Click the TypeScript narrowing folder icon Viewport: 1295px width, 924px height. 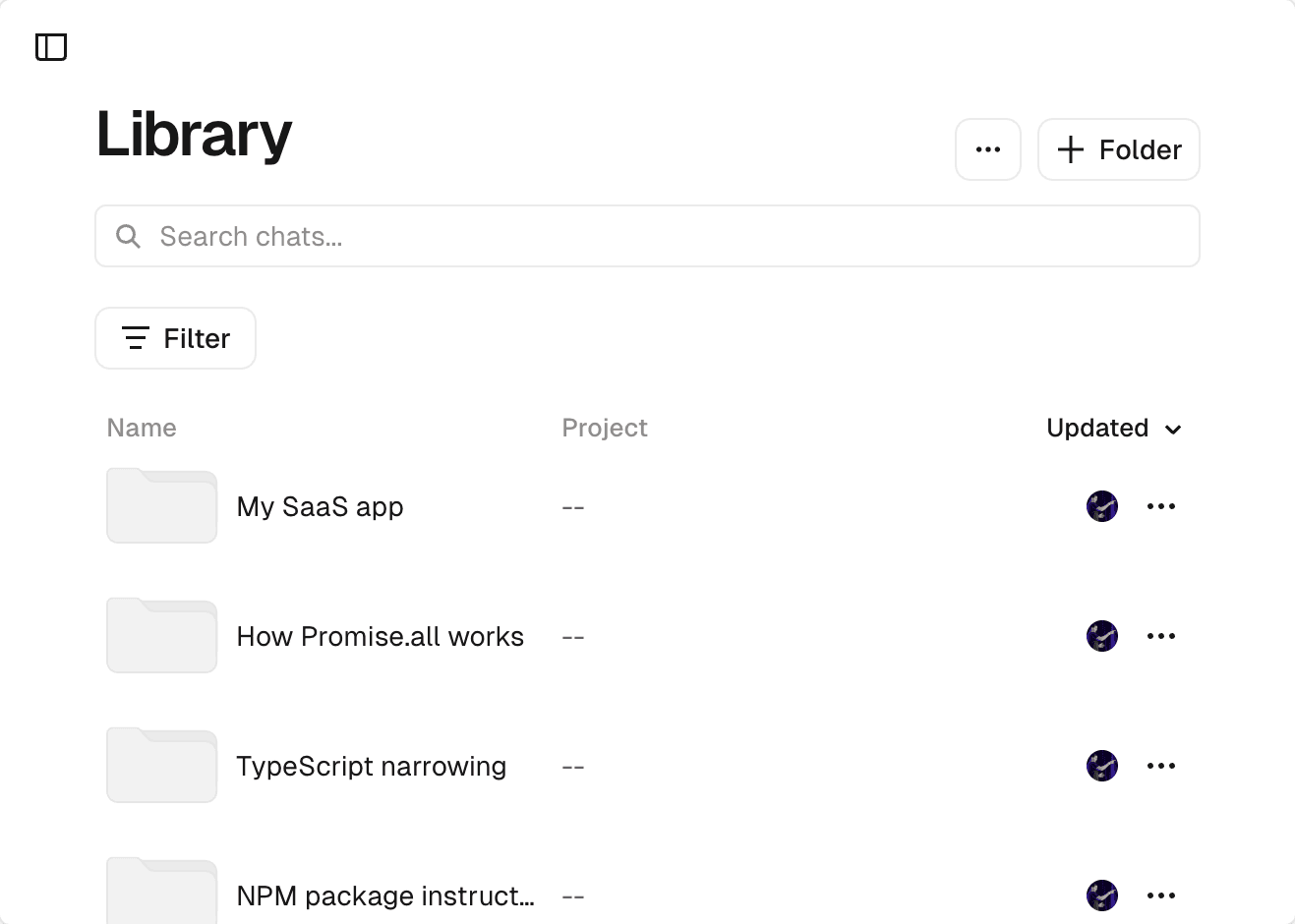pyautogui.click(x=161, y=765)
